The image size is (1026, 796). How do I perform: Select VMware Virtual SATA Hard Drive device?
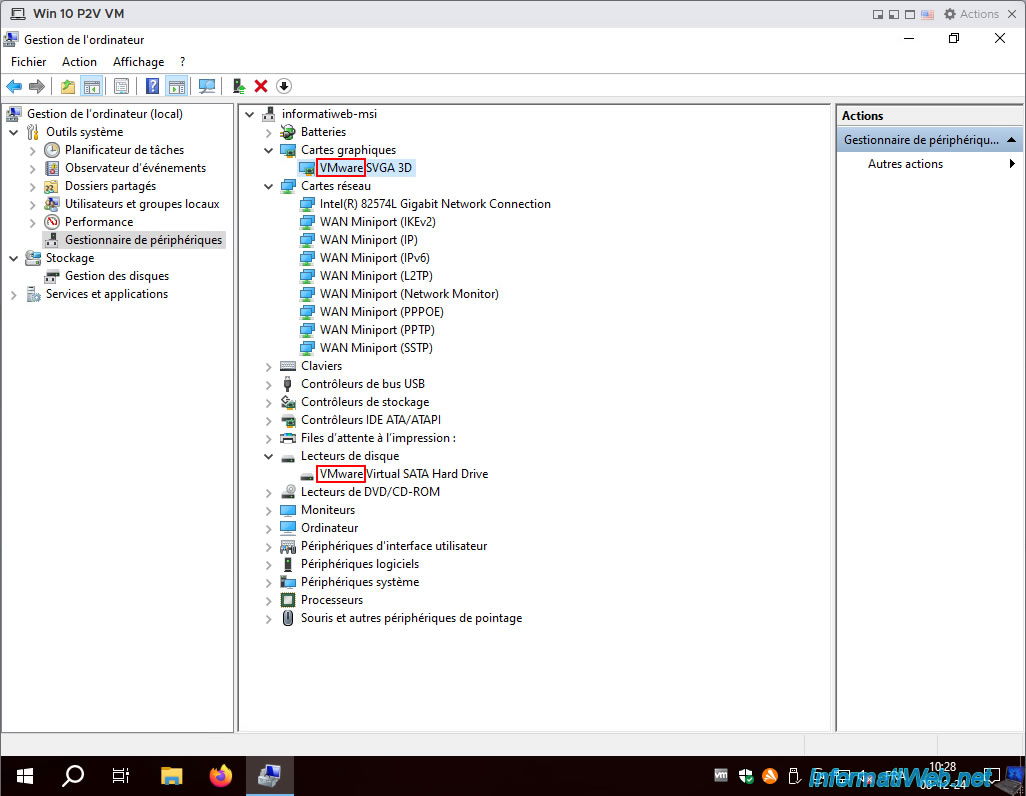point(404,474)
